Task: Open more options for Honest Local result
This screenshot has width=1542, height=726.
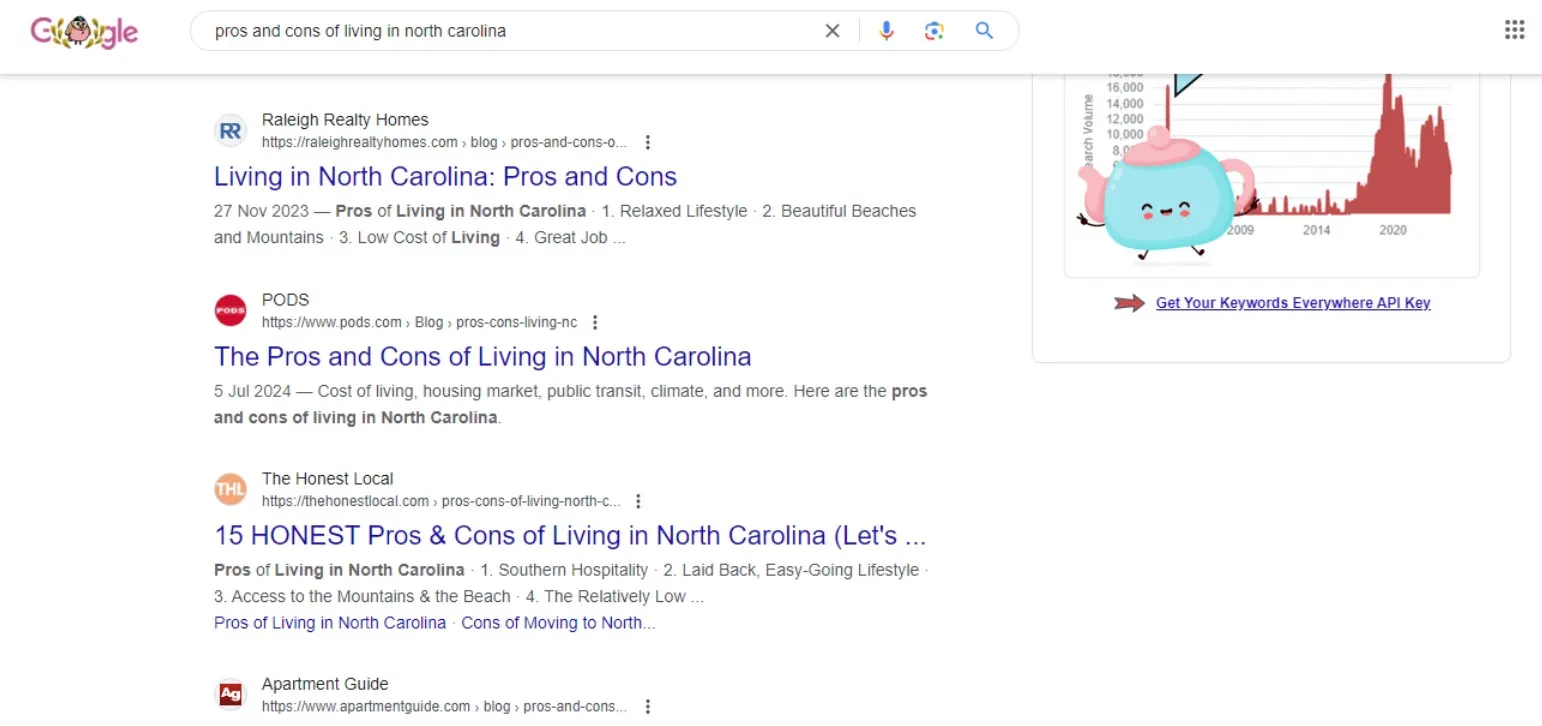Action: point(638,501)
